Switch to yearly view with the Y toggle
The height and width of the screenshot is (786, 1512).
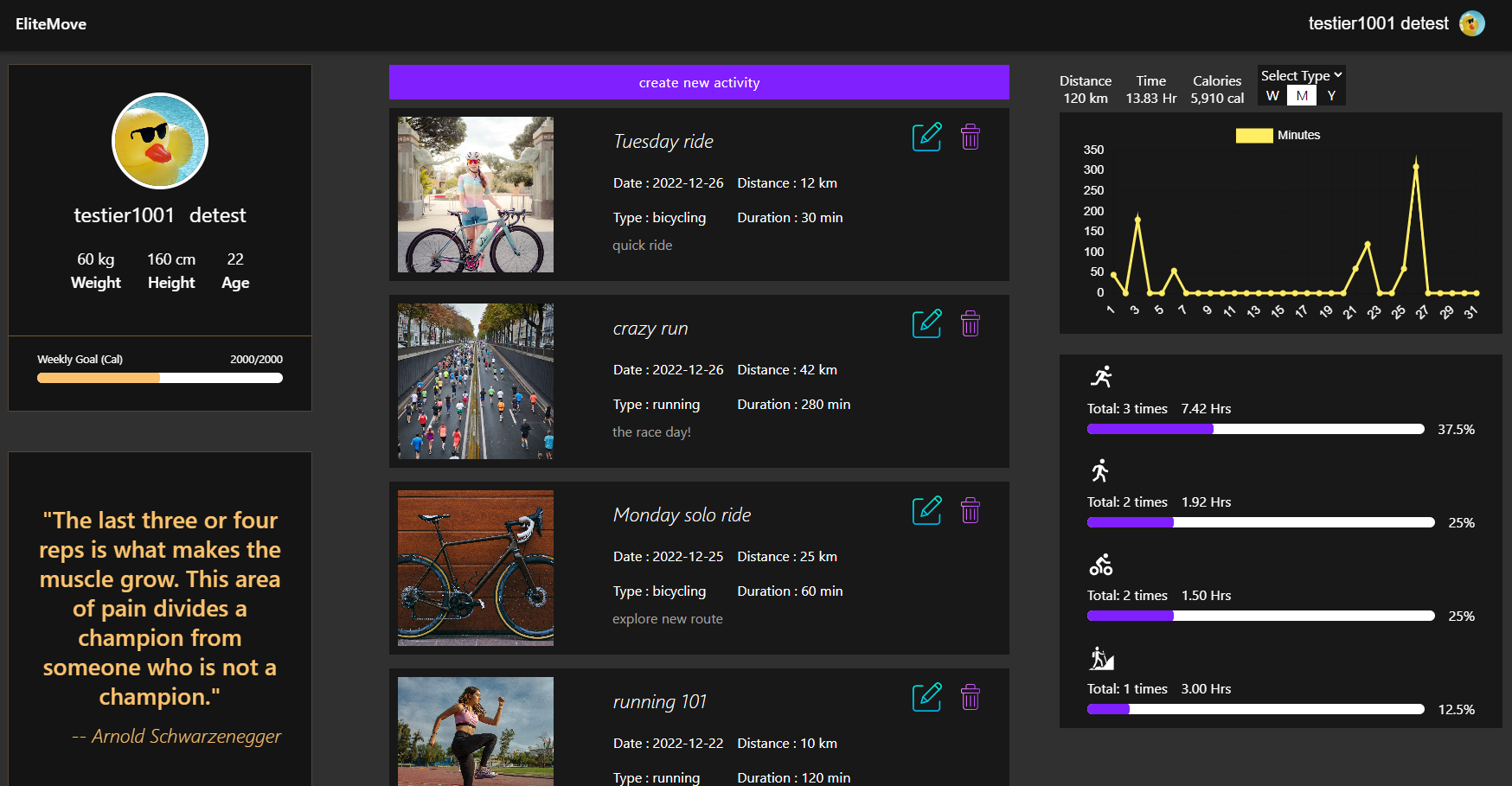[1331, 95]
